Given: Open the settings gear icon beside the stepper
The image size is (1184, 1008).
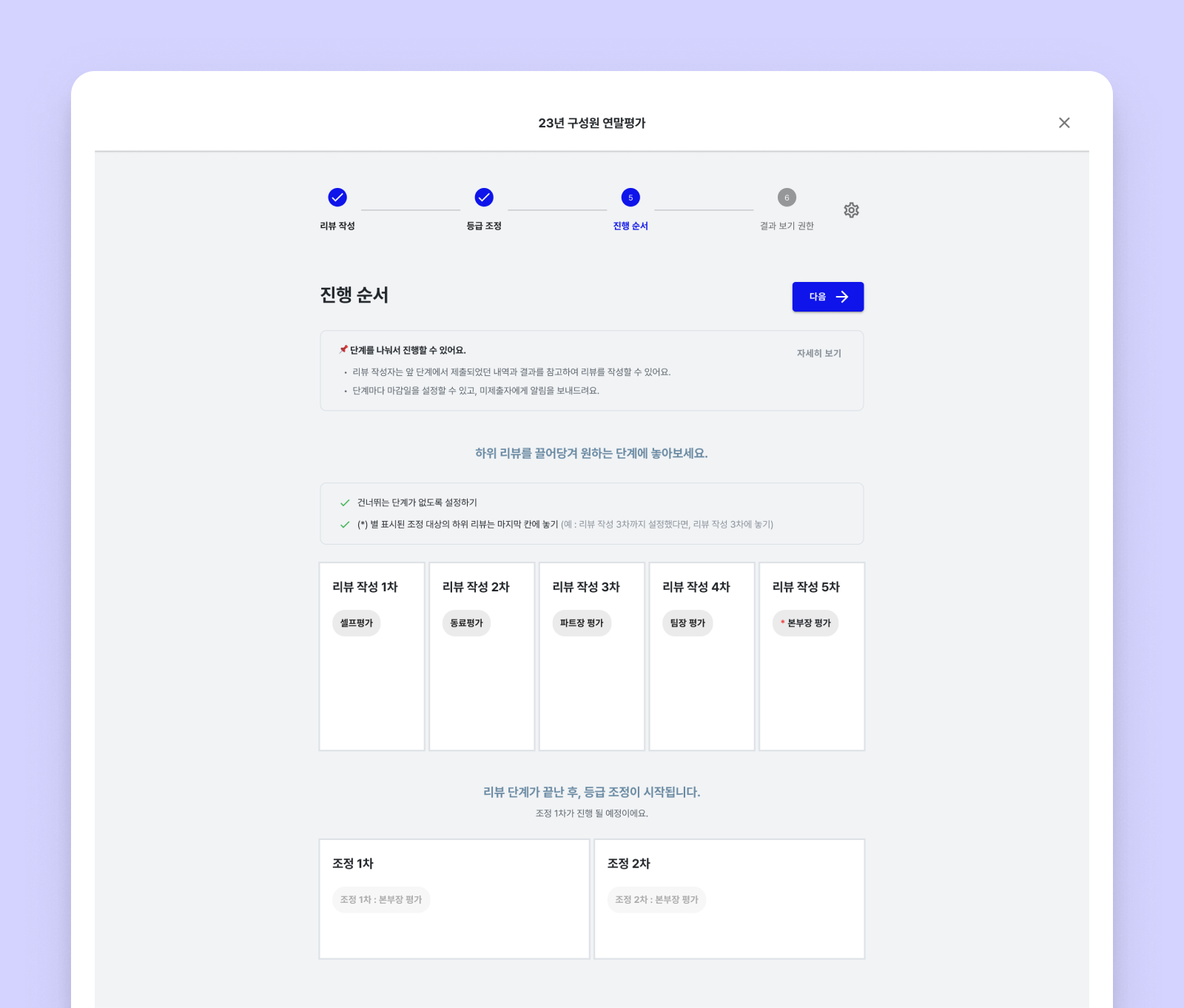Looking at the screenshot, I should click(x=851, y=210).
